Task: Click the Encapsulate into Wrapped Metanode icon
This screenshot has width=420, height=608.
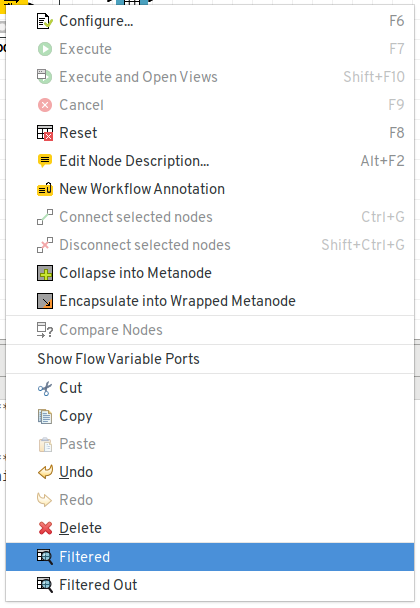Action: pos(45,301)
